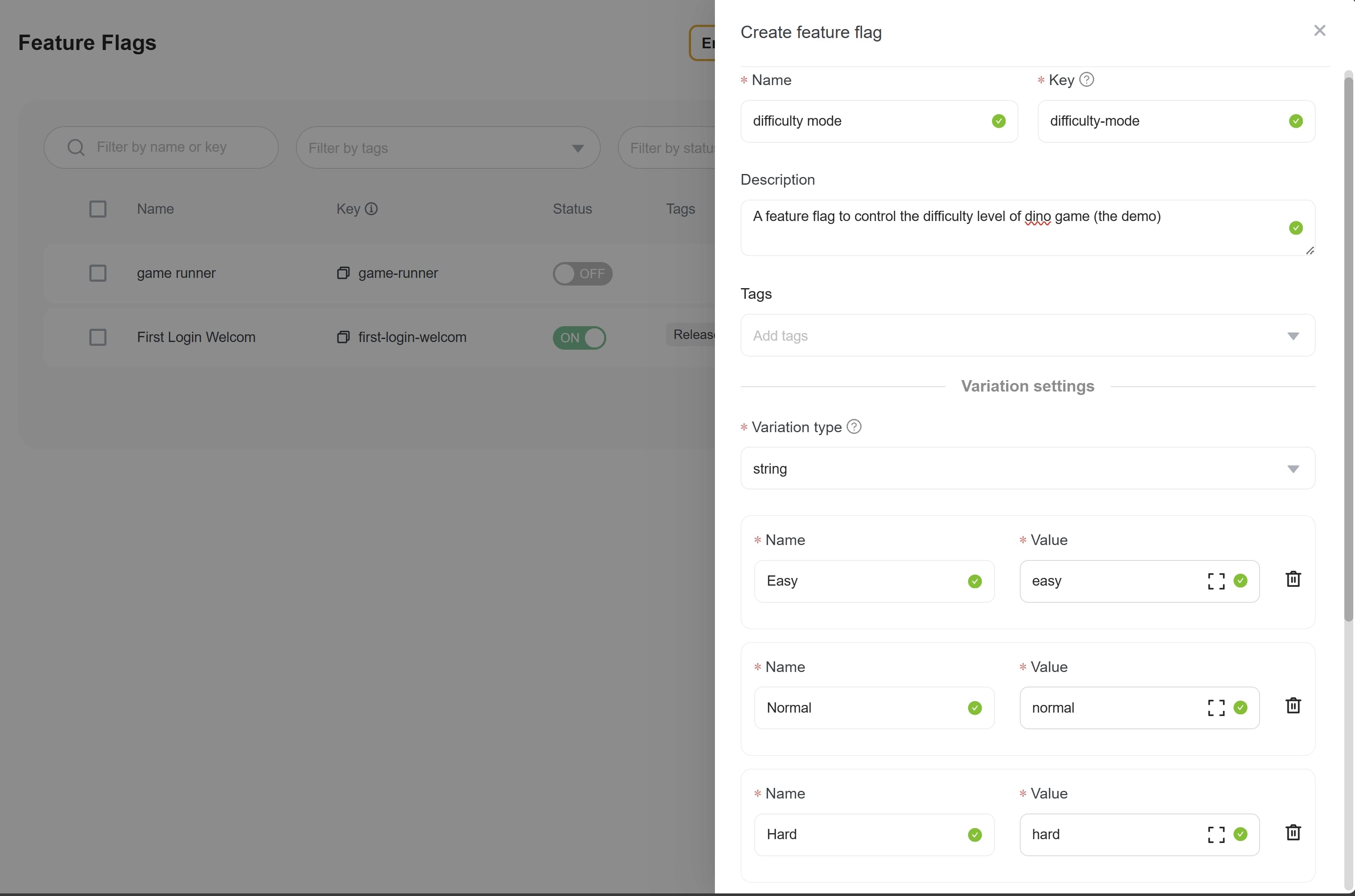The height and width of the screenshot is (896, 1355).
Task: Expand the easy value editor fullscreen icon
Action: (1216, 581)
